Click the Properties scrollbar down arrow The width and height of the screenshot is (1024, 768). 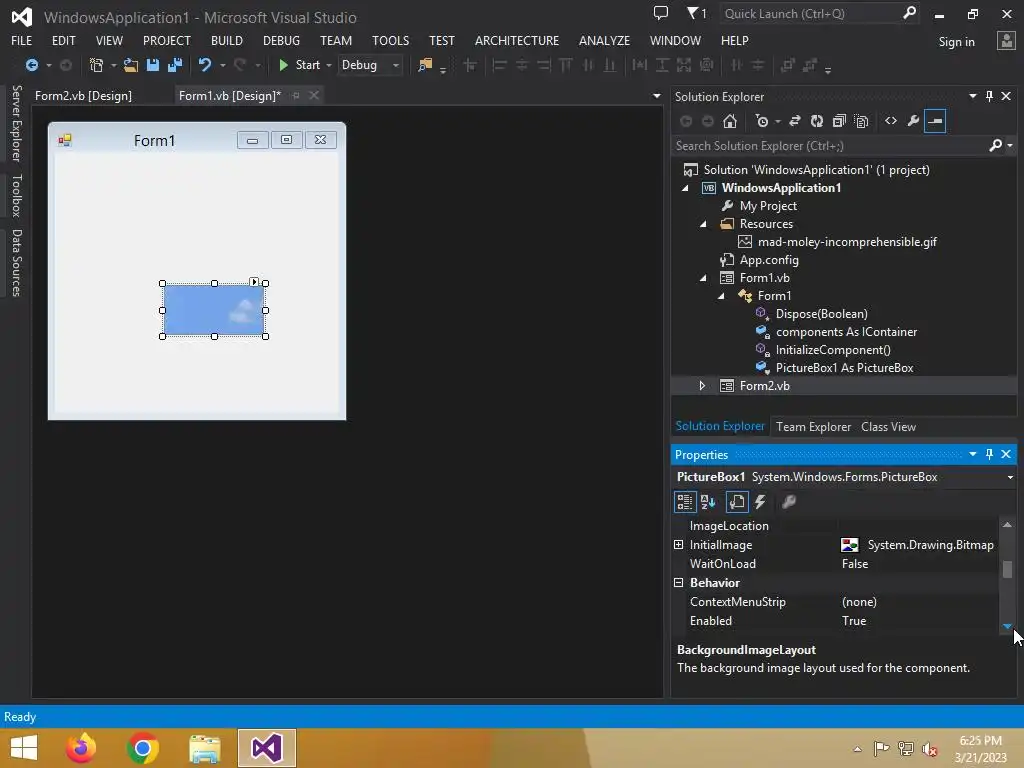point(1007,626)
